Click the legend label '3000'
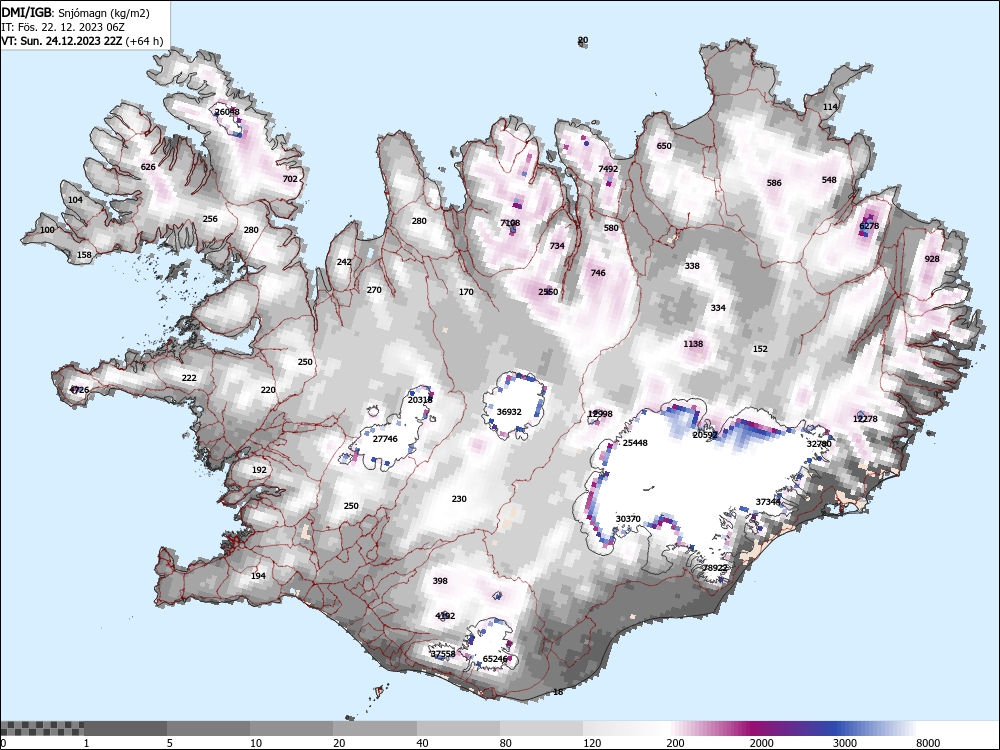1000x750 pixels. [x=844, y=743]
